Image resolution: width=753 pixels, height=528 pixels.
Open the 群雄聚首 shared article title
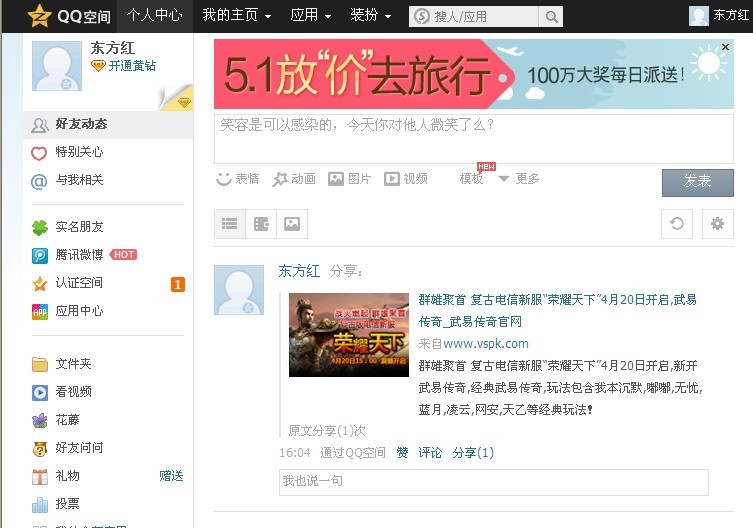pyautogui.click(x=558, y=311)
